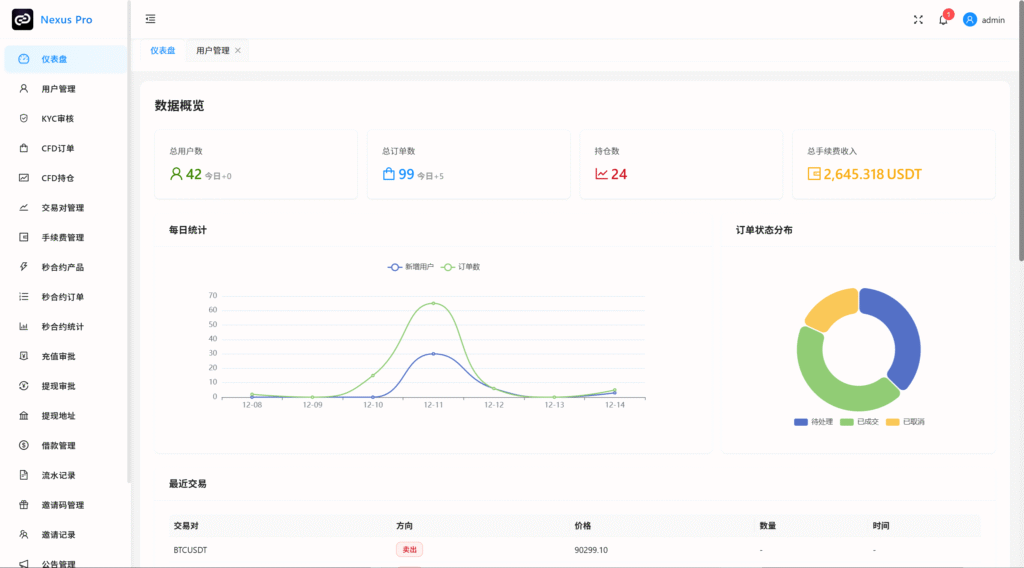
Task: Open 交易对管理 in the sidebar menu
Action: pos(62,208)
